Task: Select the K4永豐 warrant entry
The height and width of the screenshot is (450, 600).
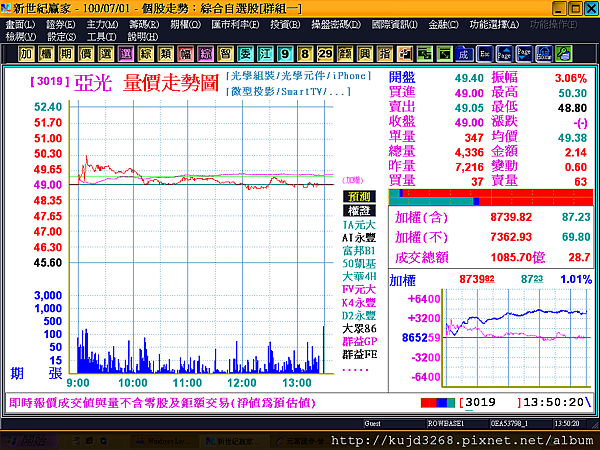Action: pyautogui.click(x=359, y=303)
